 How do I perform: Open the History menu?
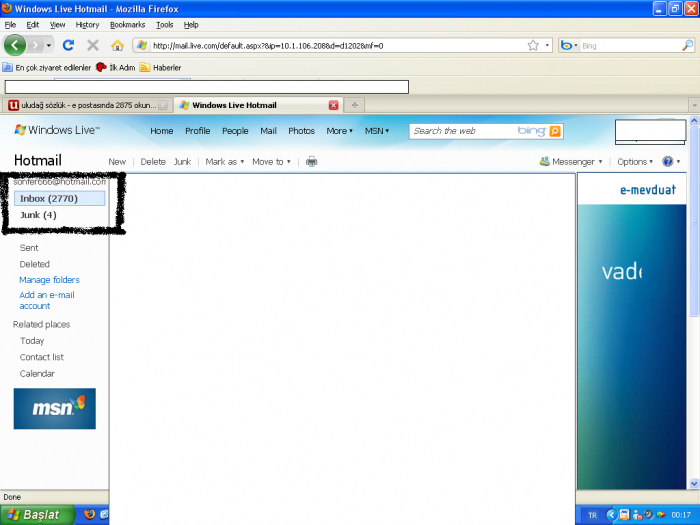pyautogui.click(x=87, y=25)
